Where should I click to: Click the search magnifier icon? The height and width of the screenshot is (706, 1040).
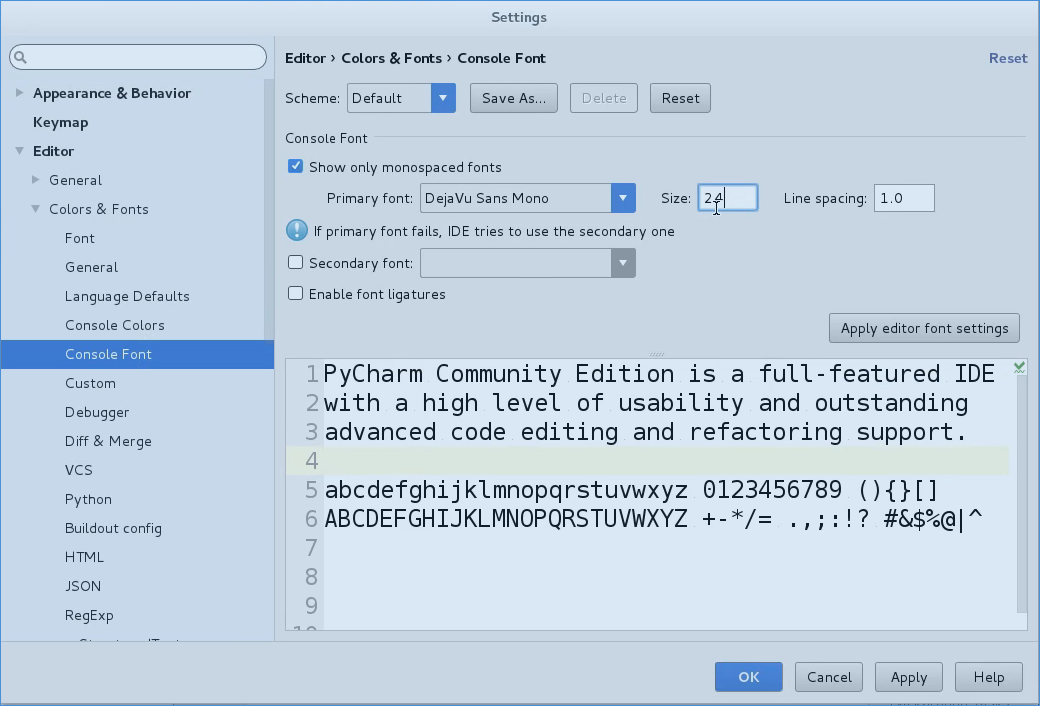click(x=20, y=58)
